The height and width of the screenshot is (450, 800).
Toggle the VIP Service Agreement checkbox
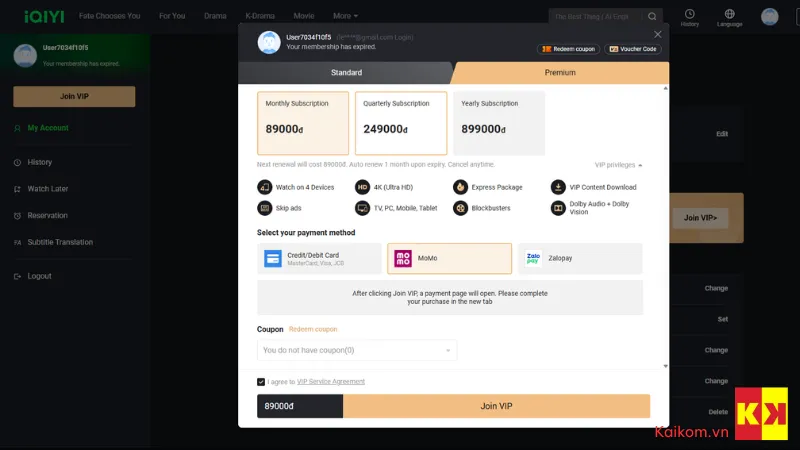click(x=261, y=382)
